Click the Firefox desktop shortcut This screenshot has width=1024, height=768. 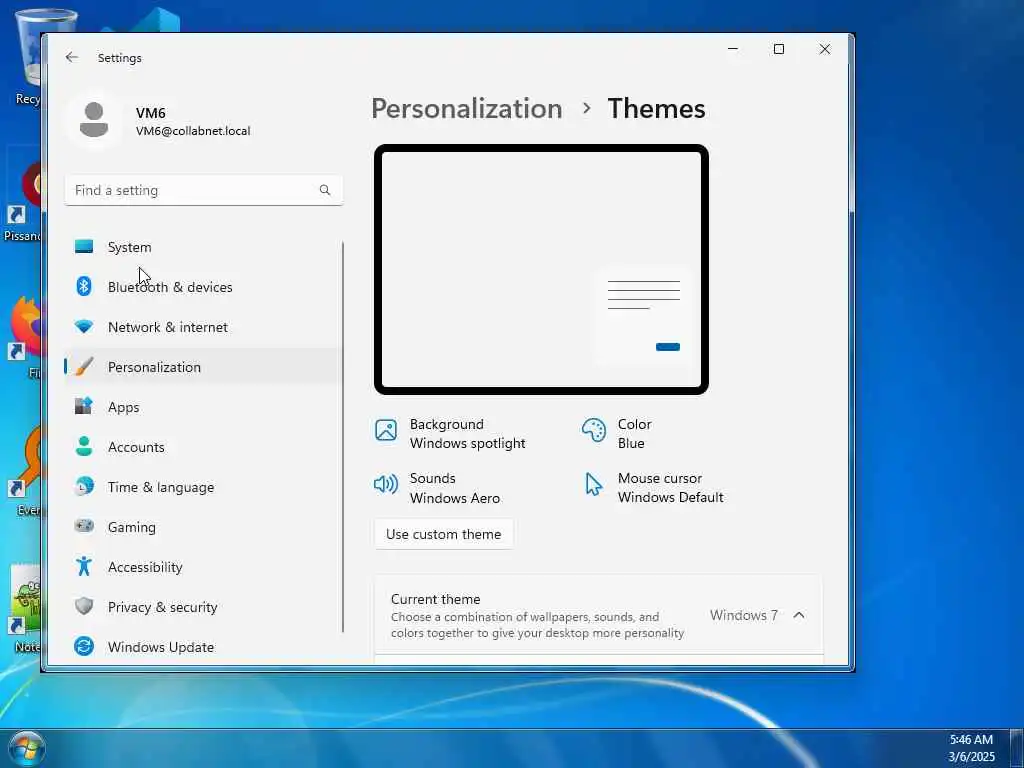pos(26,338)
